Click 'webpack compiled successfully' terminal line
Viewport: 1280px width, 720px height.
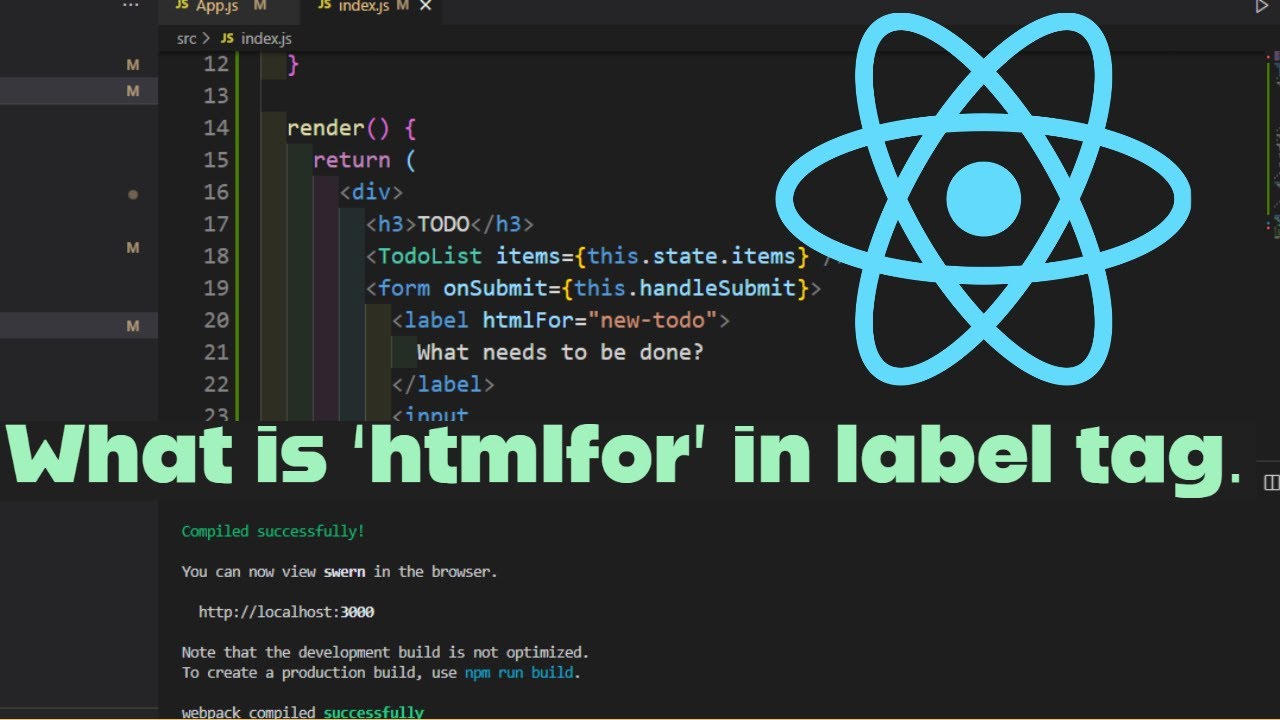click(x=302, y=712)
